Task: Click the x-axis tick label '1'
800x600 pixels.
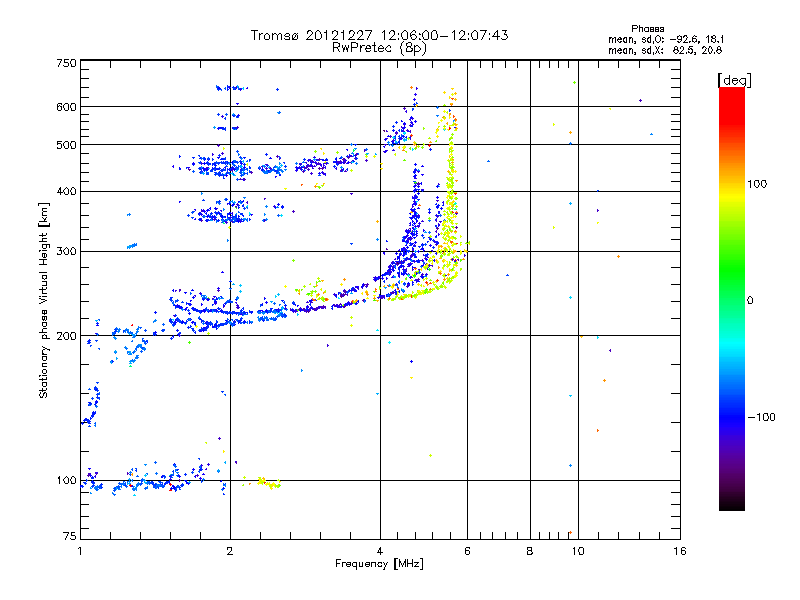Action: tap(80, 551)
